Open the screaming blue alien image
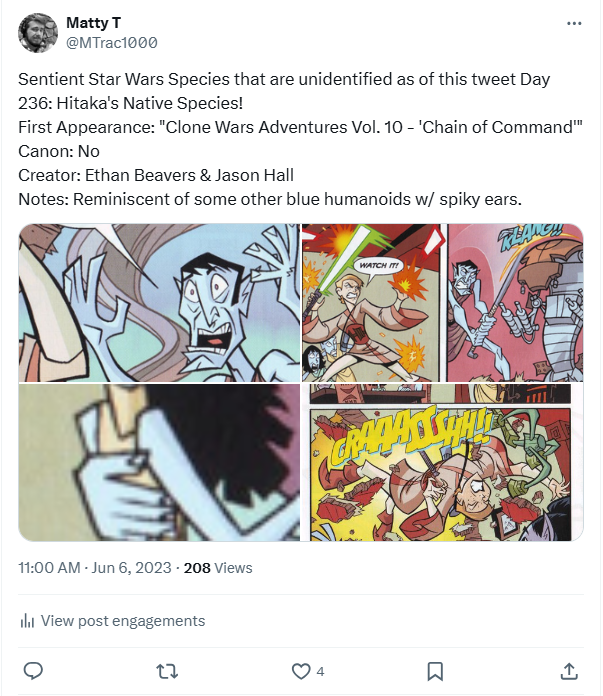603x696 pixels. (159, 303)
